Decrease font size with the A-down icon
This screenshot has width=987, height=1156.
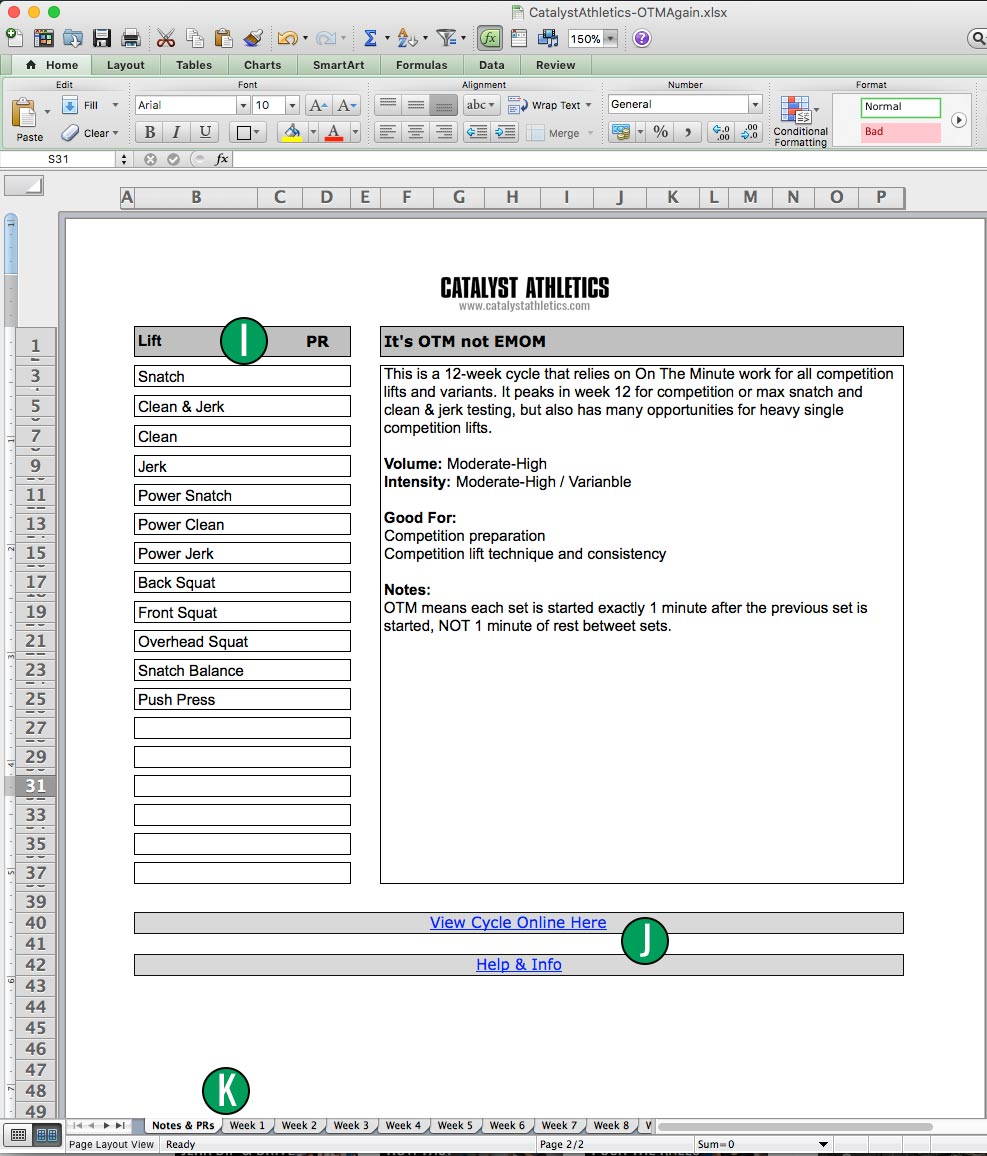pos(346,105)
